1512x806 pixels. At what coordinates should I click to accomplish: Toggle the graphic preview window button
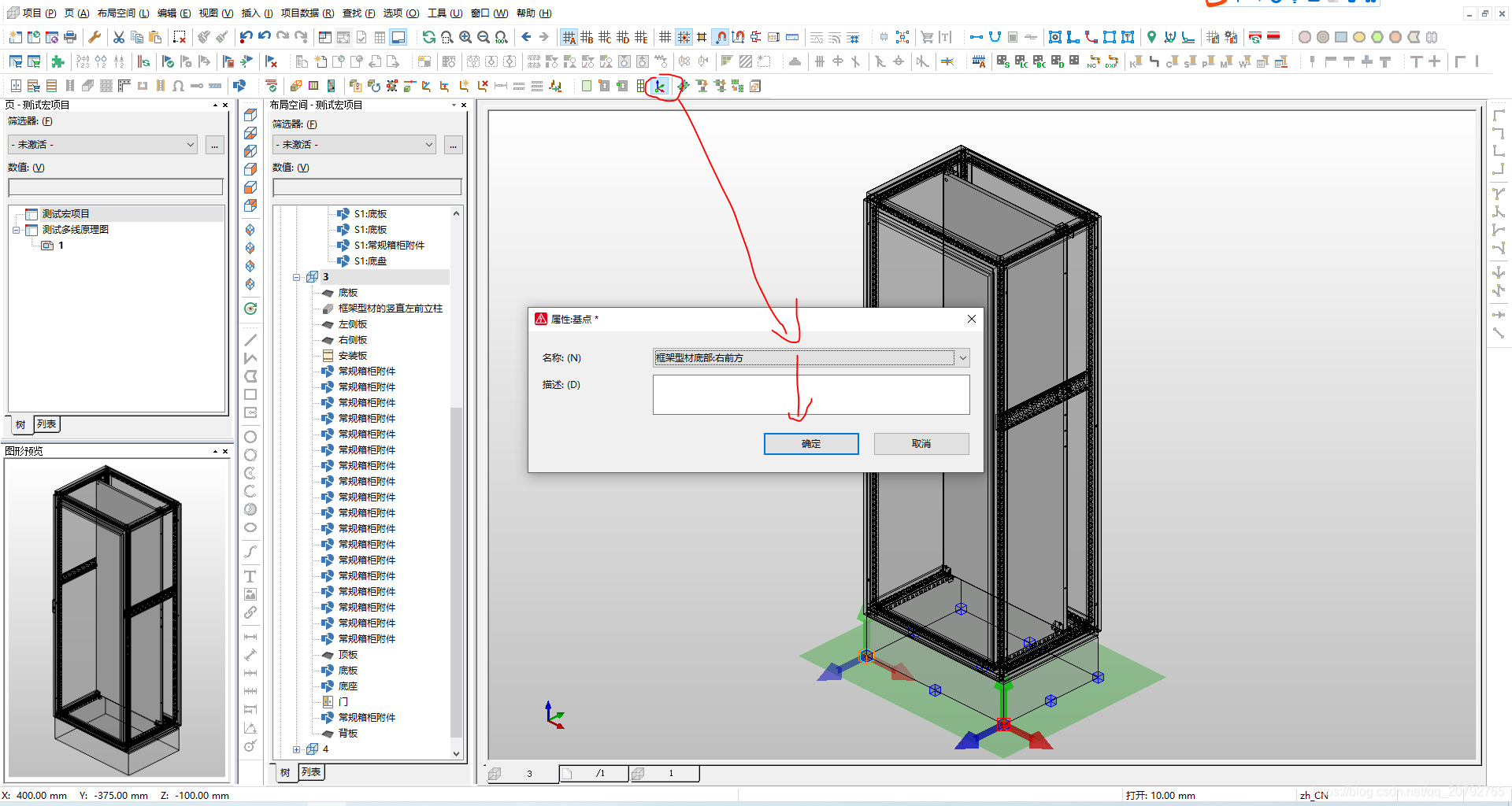[x=398, y=37]
